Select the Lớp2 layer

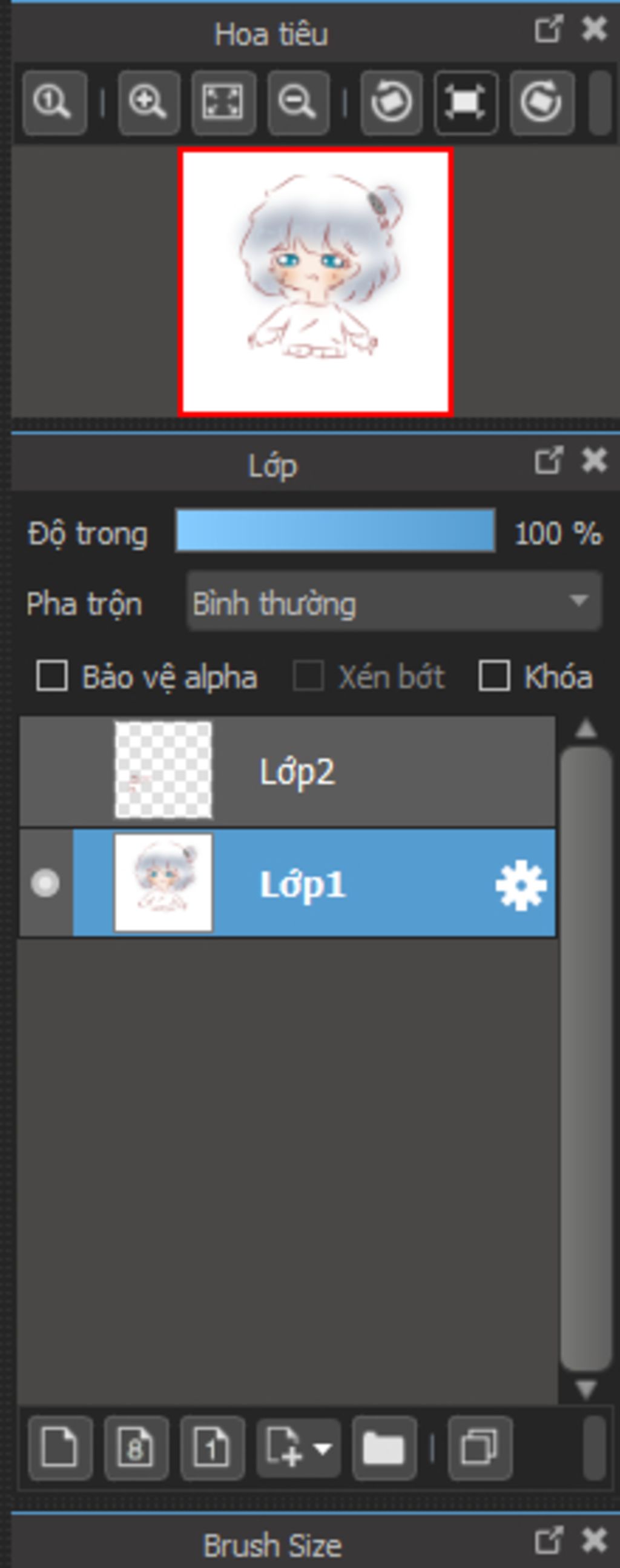(287, 771)
